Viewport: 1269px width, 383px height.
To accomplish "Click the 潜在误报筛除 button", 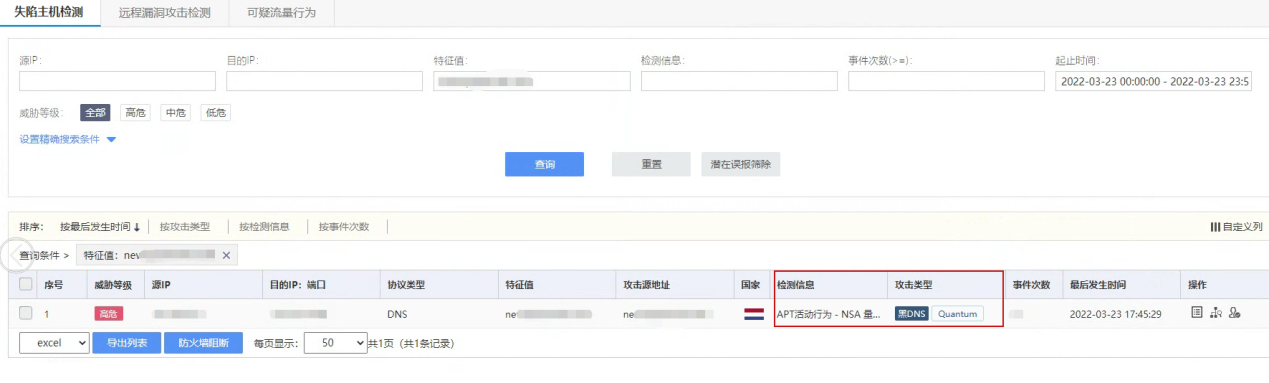I will (741, 164).
